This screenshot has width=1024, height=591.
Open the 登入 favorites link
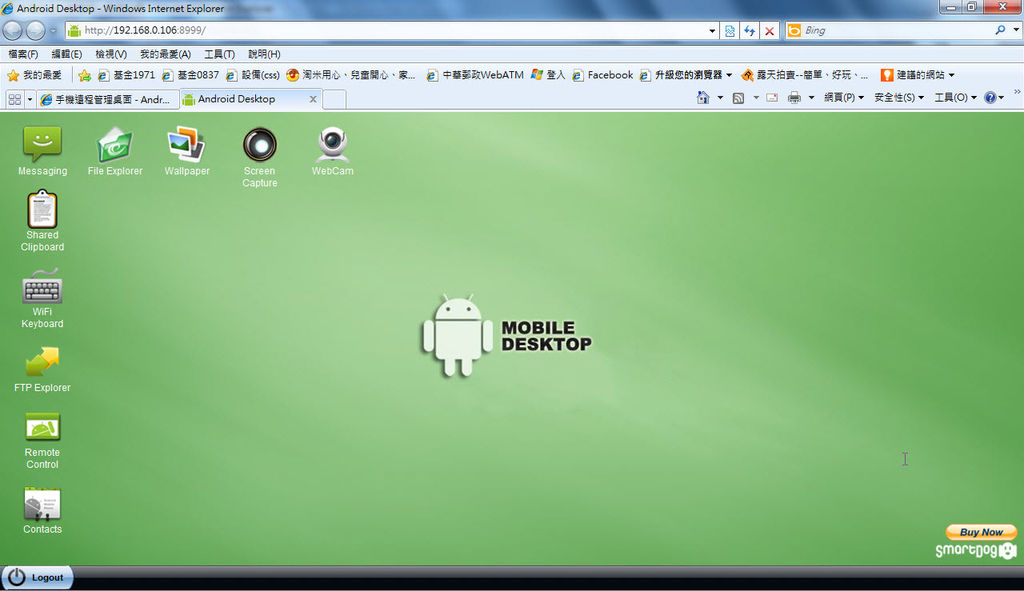[x=548, y=75]
